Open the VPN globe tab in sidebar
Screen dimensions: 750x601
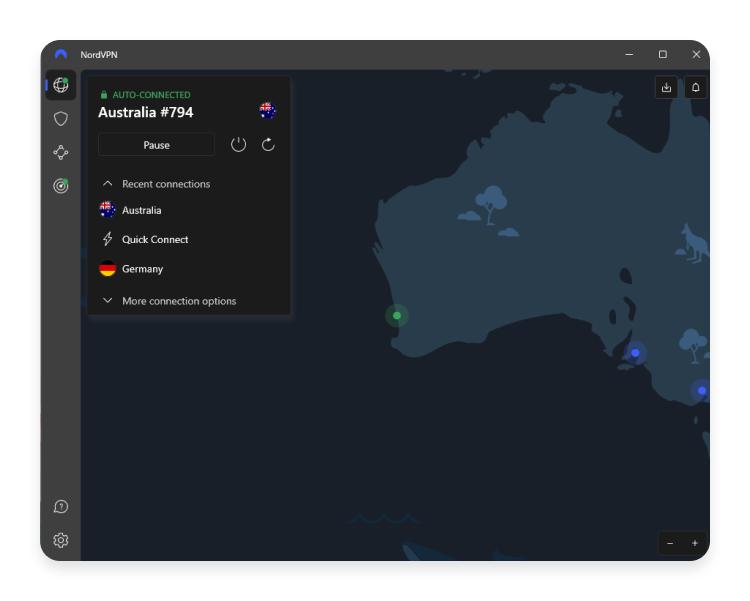61,85
